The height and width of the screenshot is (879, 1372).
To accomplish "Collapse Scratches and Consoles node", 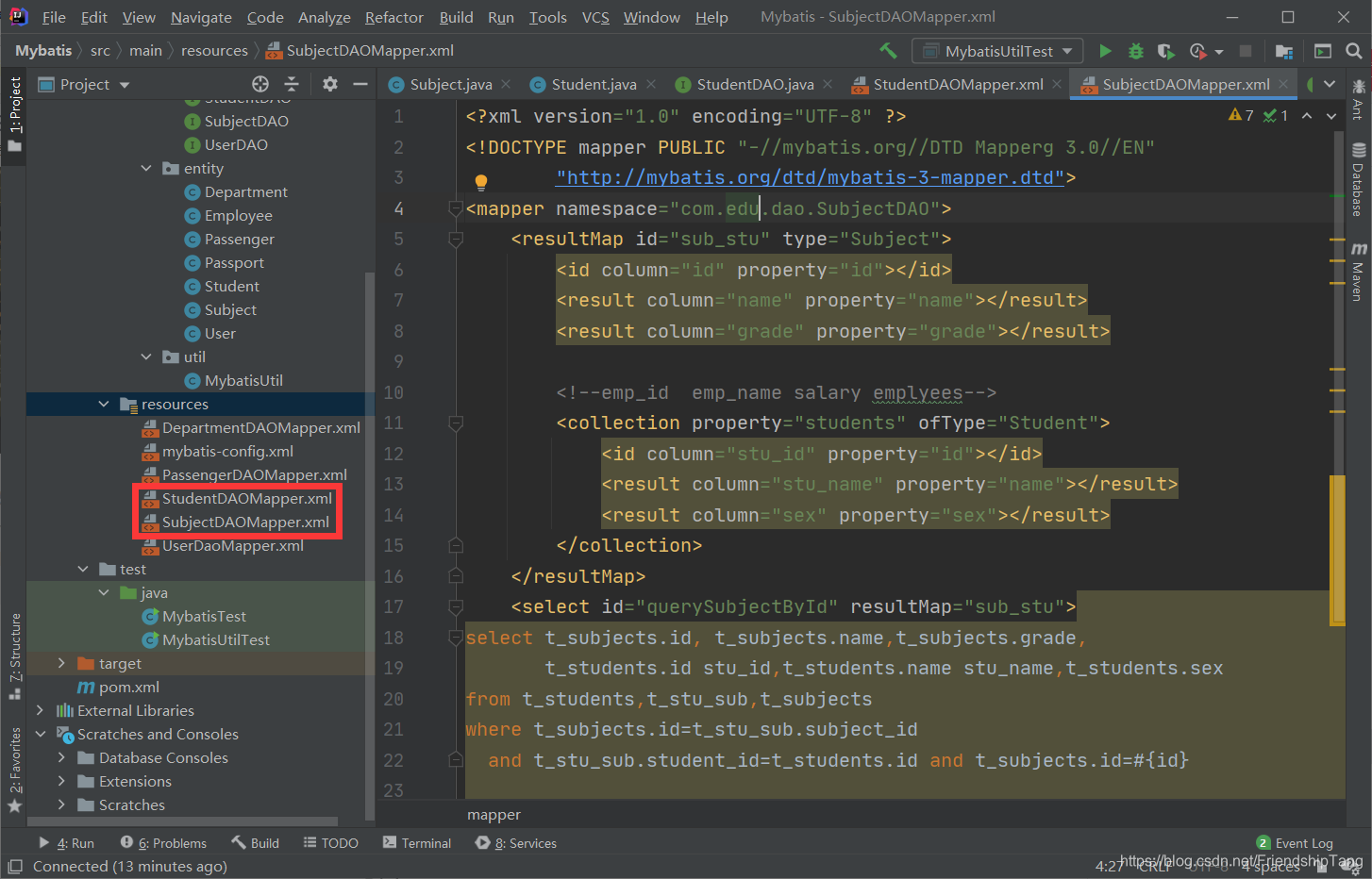I will [x=40, y=734].
